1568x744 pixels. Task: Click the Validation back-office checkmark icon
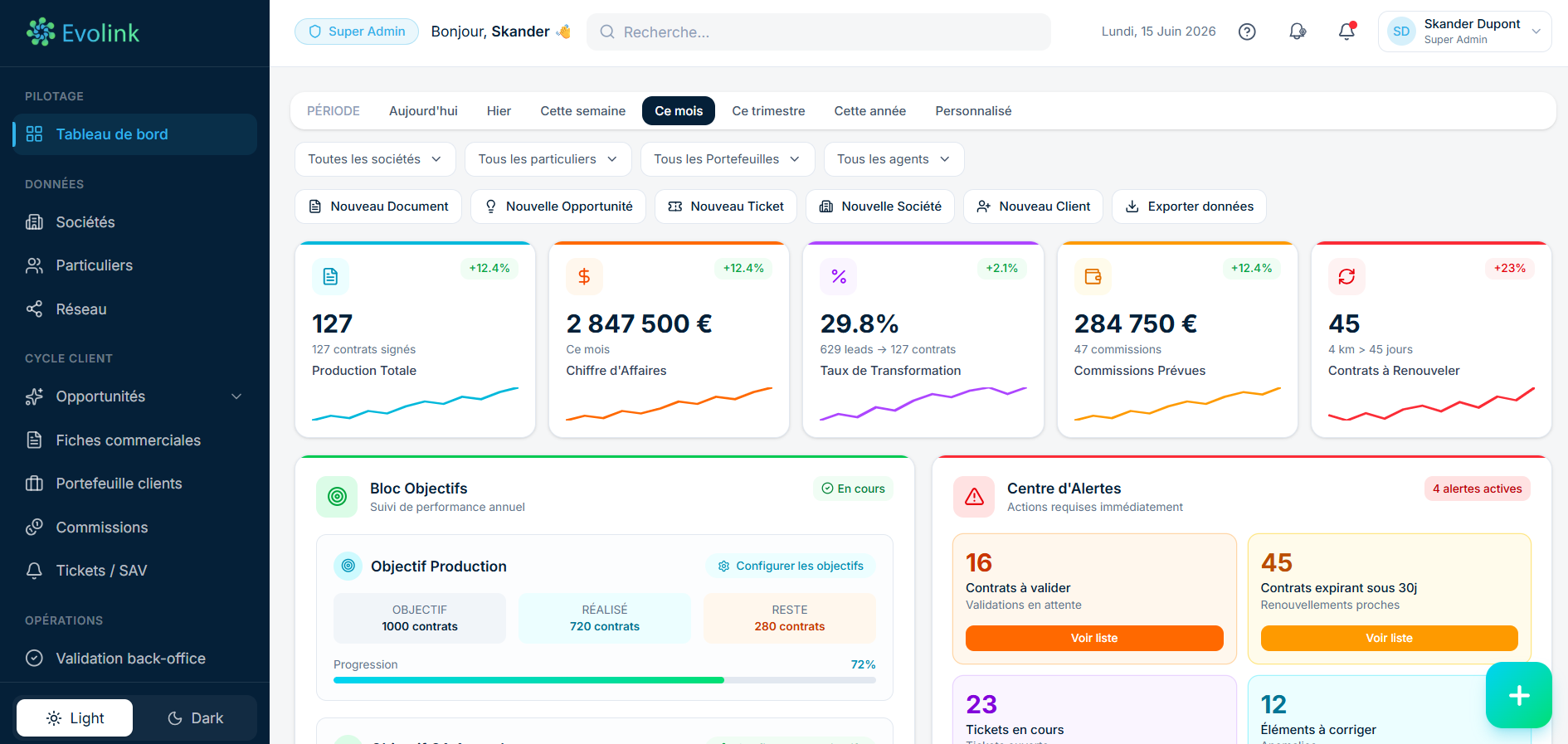pos(34,658)
